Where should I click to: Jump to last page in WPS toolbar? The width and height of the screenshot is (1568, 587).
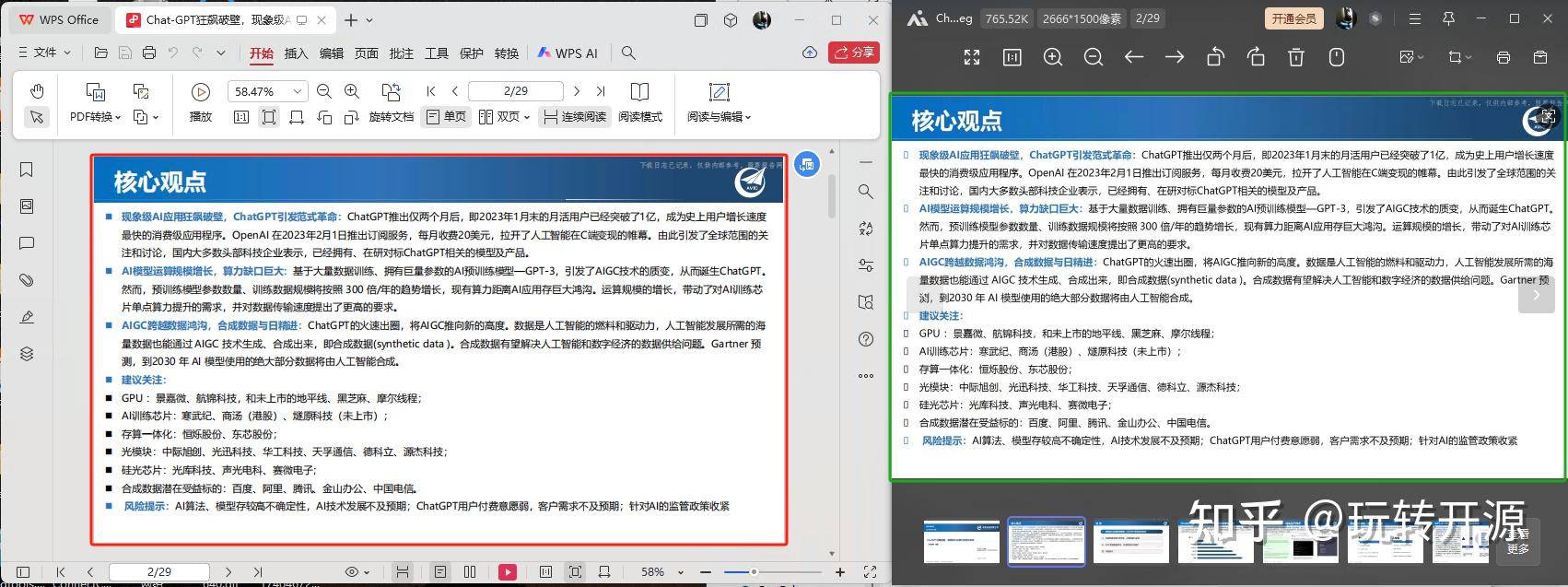[601, 91]
